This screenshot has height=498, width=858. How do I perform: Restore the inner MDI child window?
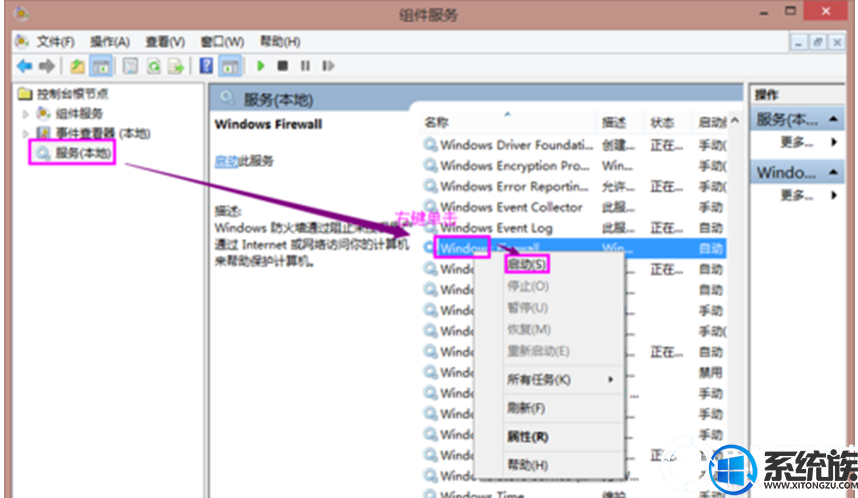coord(818,42)
